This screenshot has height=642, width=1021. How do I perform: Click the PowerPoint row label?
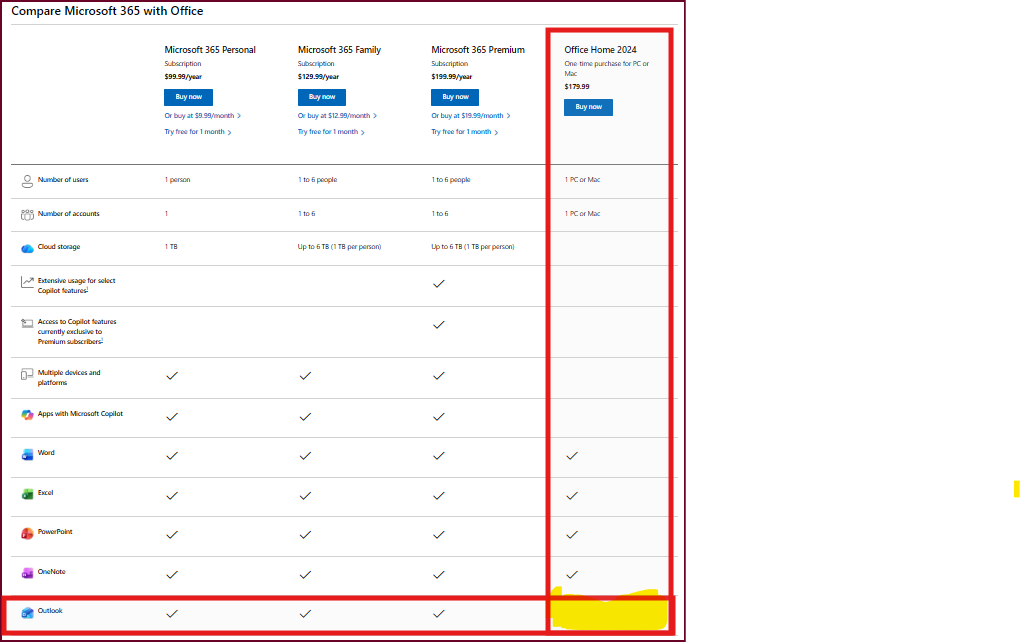pos(55,532)
